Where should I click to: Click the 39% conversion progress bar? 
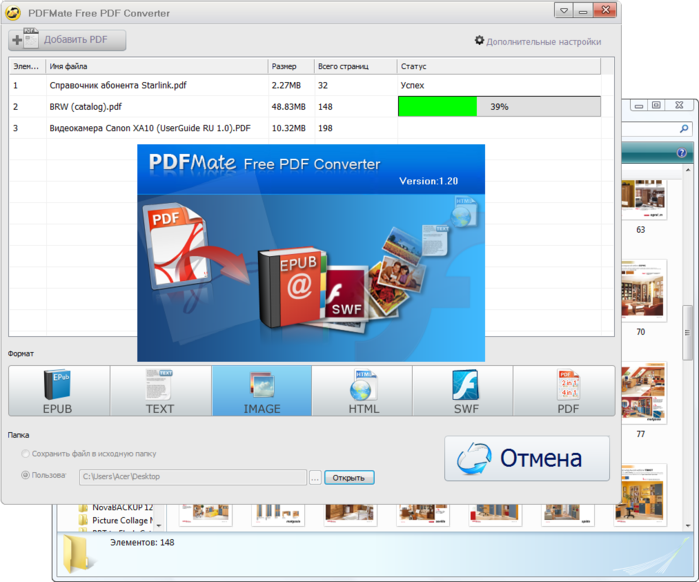[x=499, y=106]
